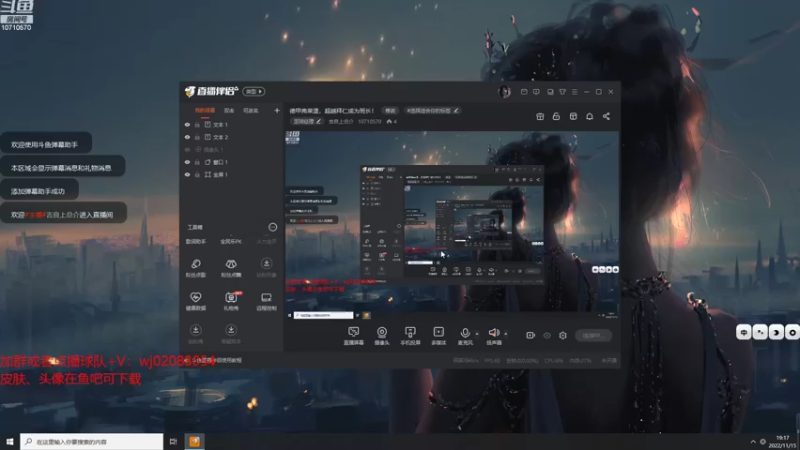Click 修改 button beside room title
Screen dimensions: 800x450
coord(390,110)
